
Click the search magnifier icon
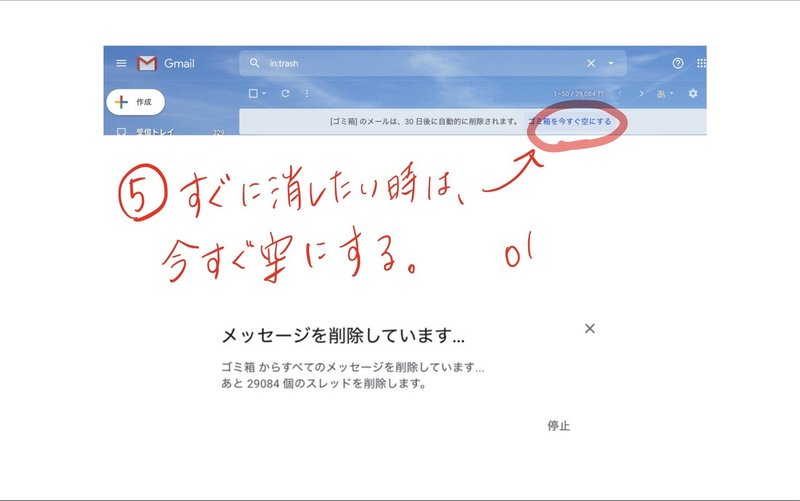254,63
